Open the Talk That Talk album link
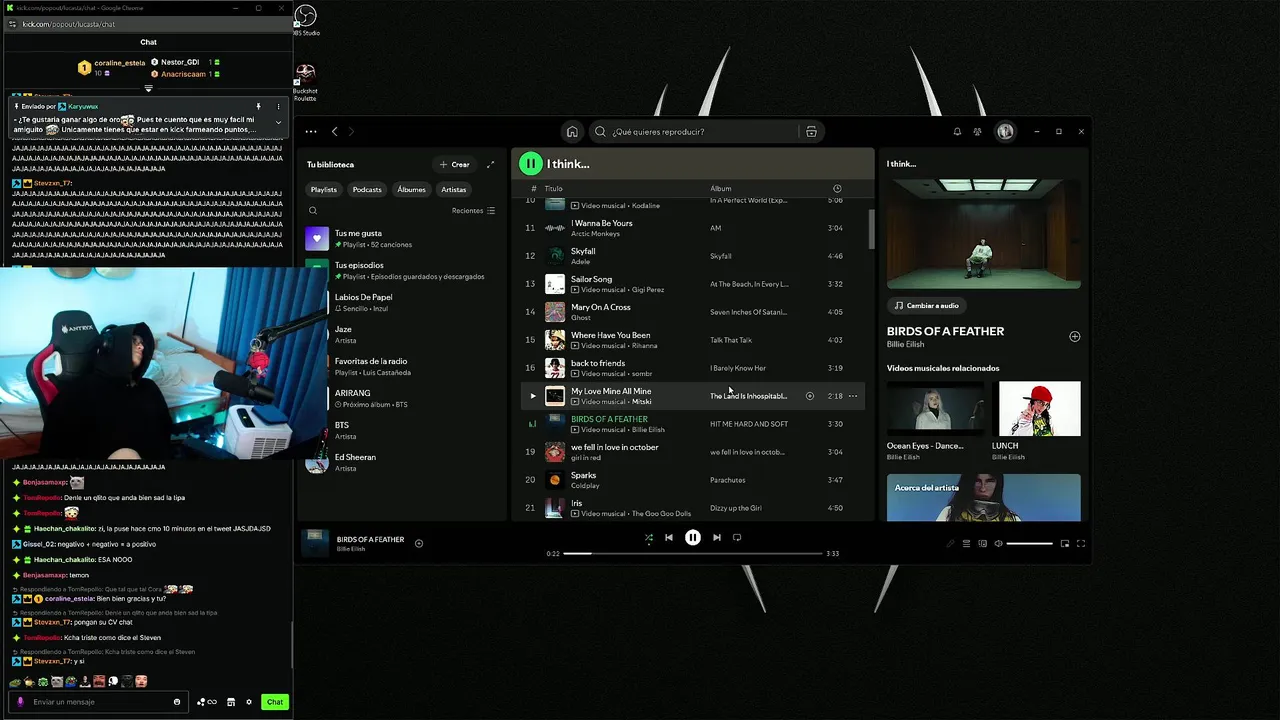 click(731, 340)
